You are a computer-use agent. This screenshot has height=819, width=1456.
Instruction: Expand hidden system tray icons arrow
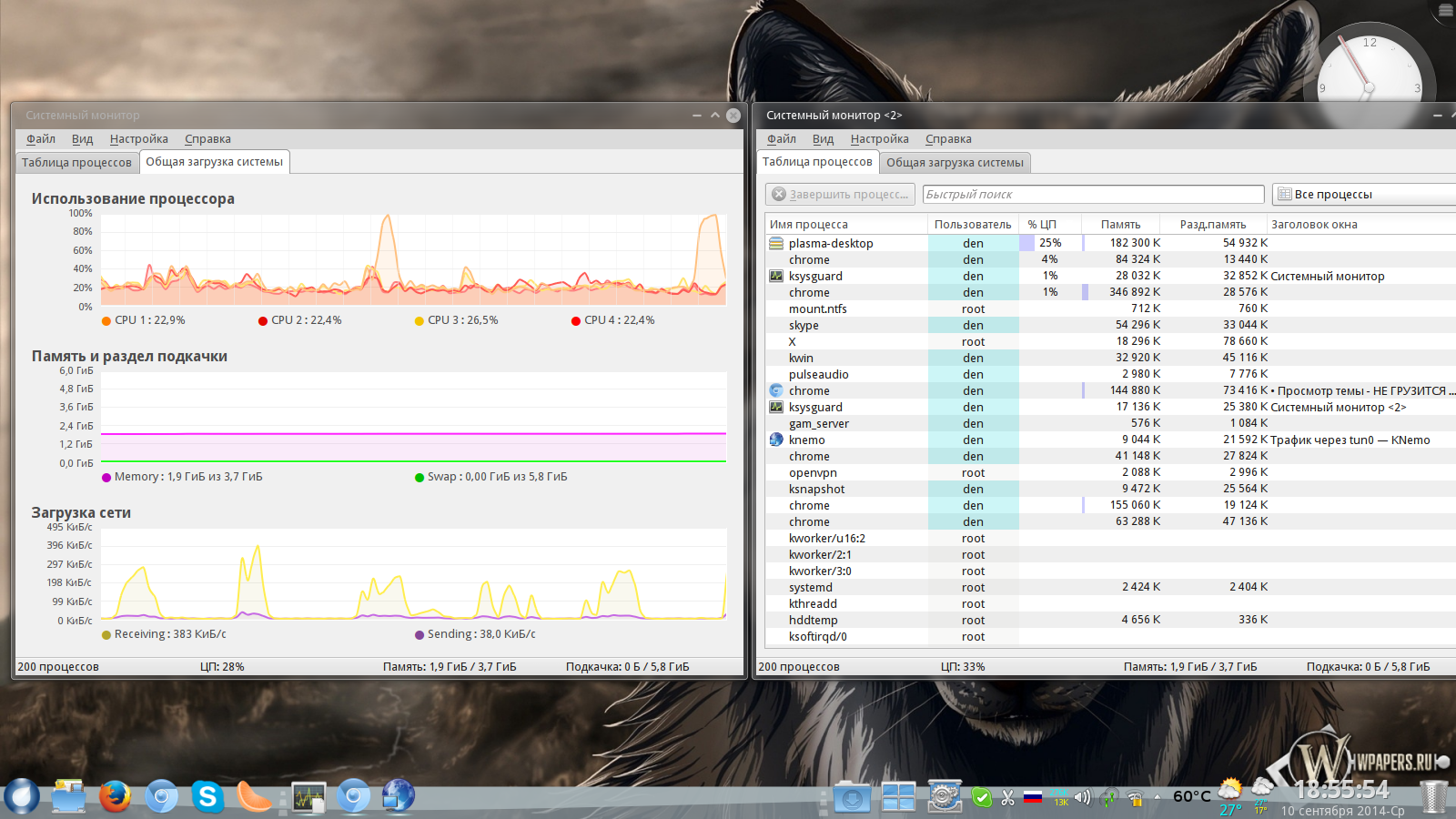(x=1158, y=797)
